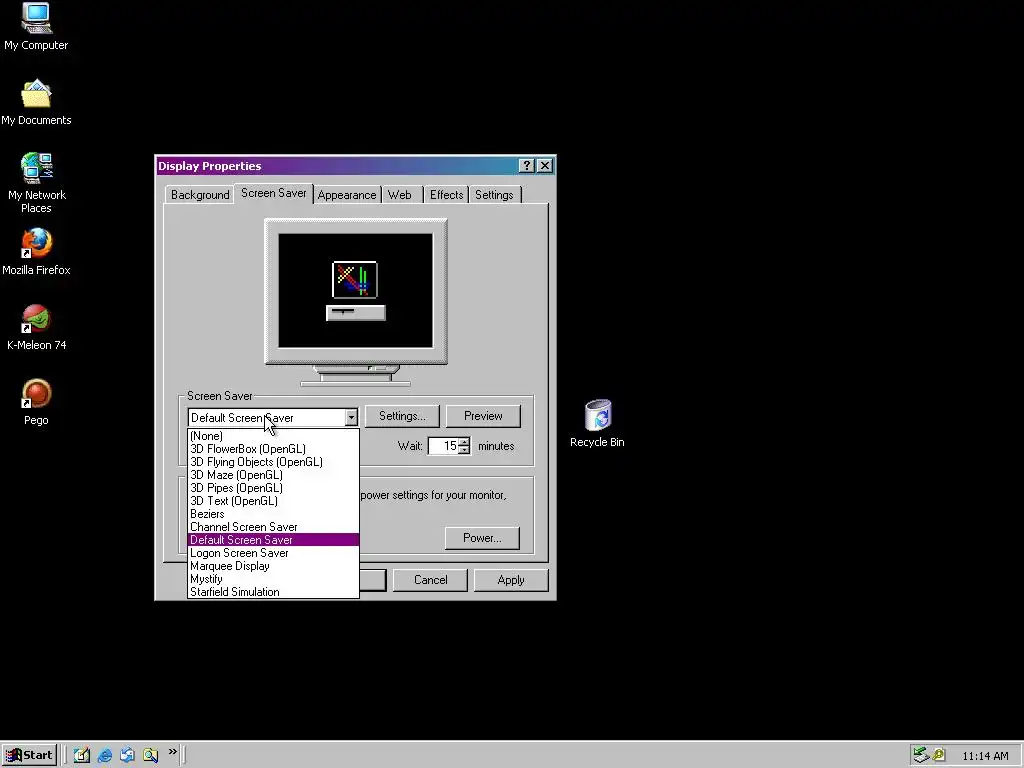Switch to the Web tab
Viewport: 1024px width, 768px height.
400,195
